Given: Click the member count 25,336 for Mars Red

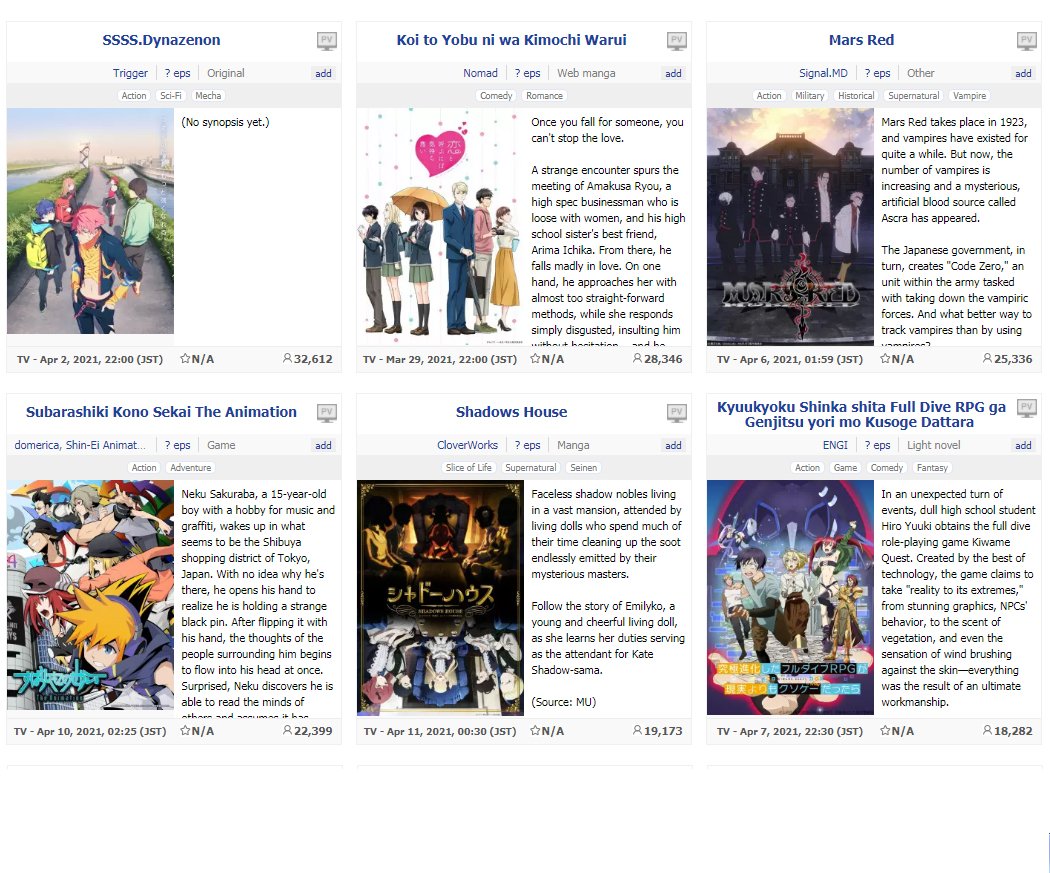Looking at the screenshot, I should click(1007, 360).
